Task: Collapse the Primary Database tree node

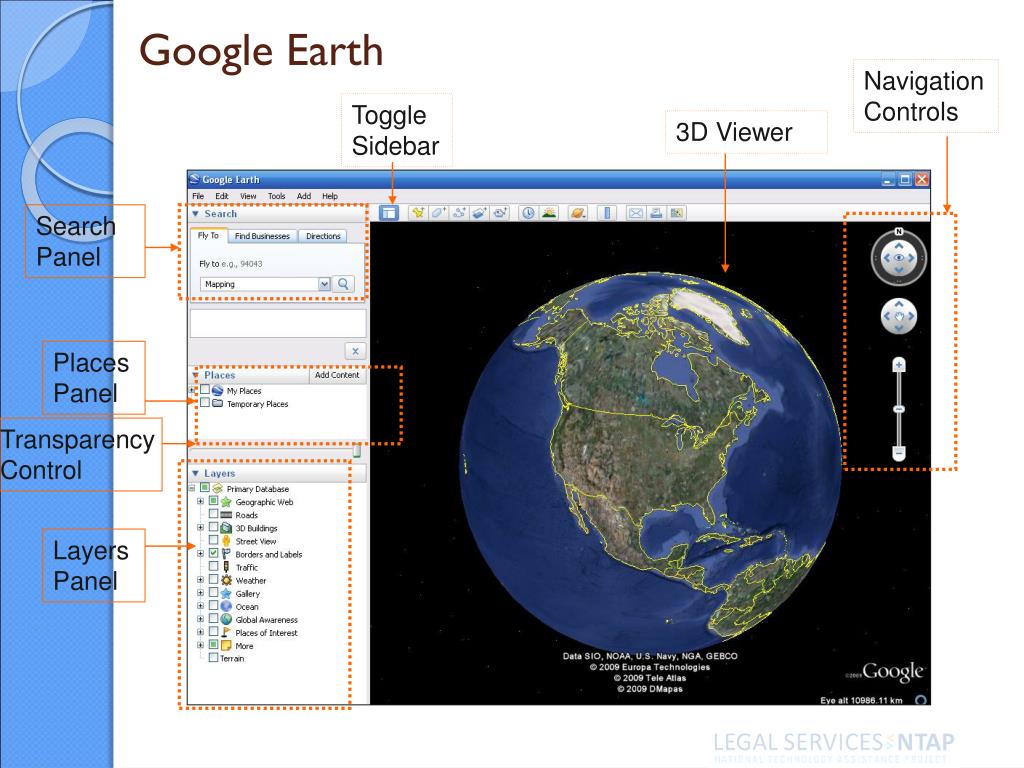Action: tap(192, 488)
